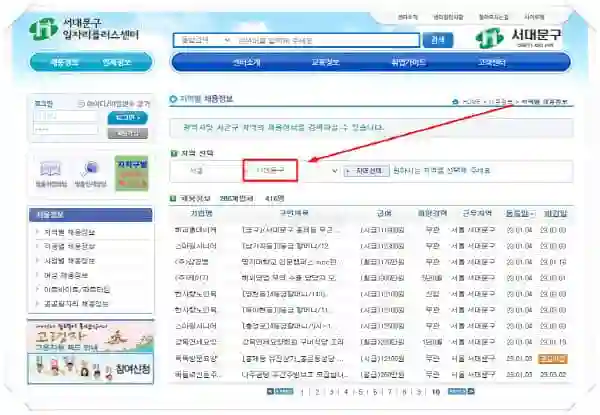
Task: Open the 고객센터 menu
Action: pyautogui.click(x=492, y=62)
